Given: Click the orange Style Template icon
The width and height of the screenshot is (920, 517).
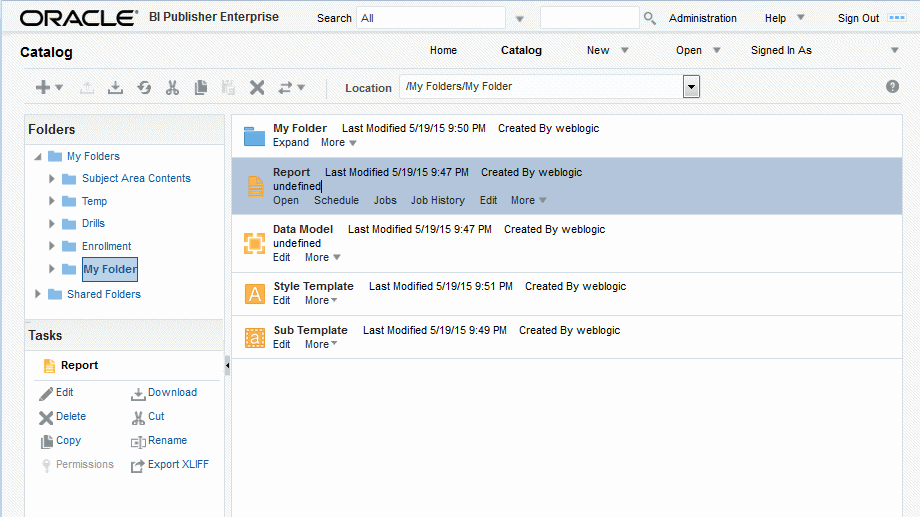Looking at the screenshot, I should point(255,294).
